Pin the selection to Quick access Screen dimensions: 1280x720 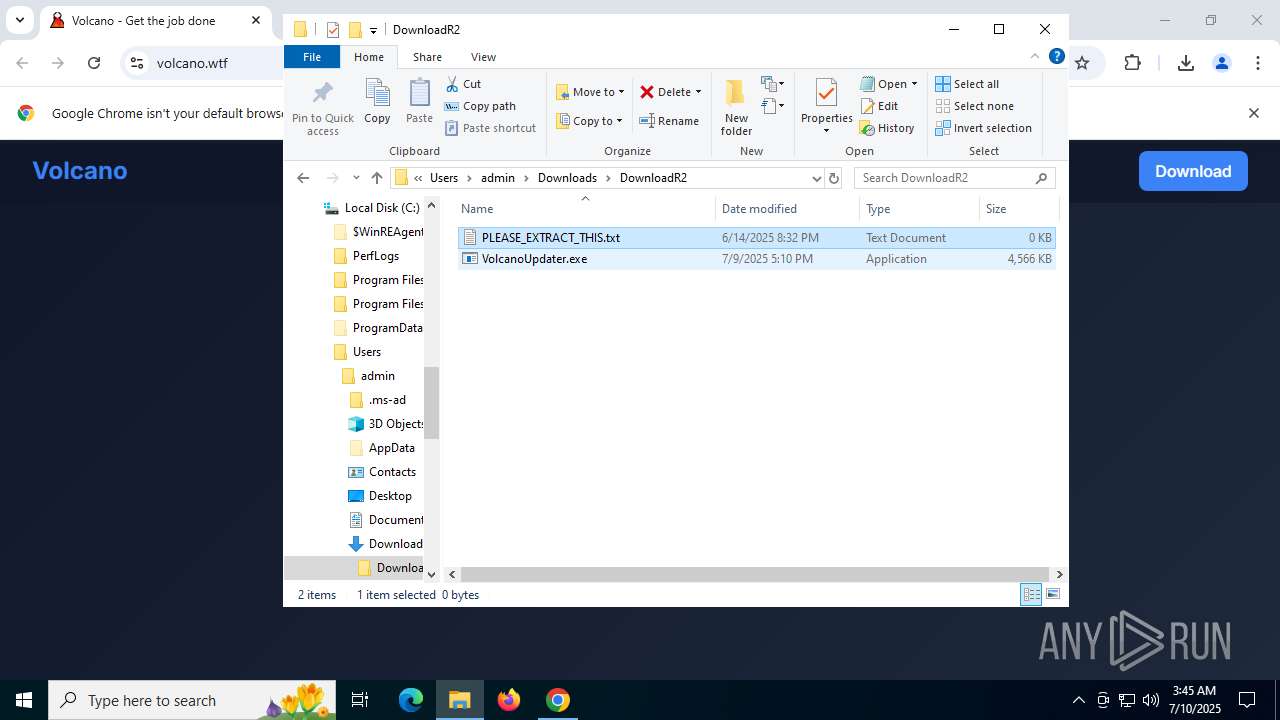[323, 108]
